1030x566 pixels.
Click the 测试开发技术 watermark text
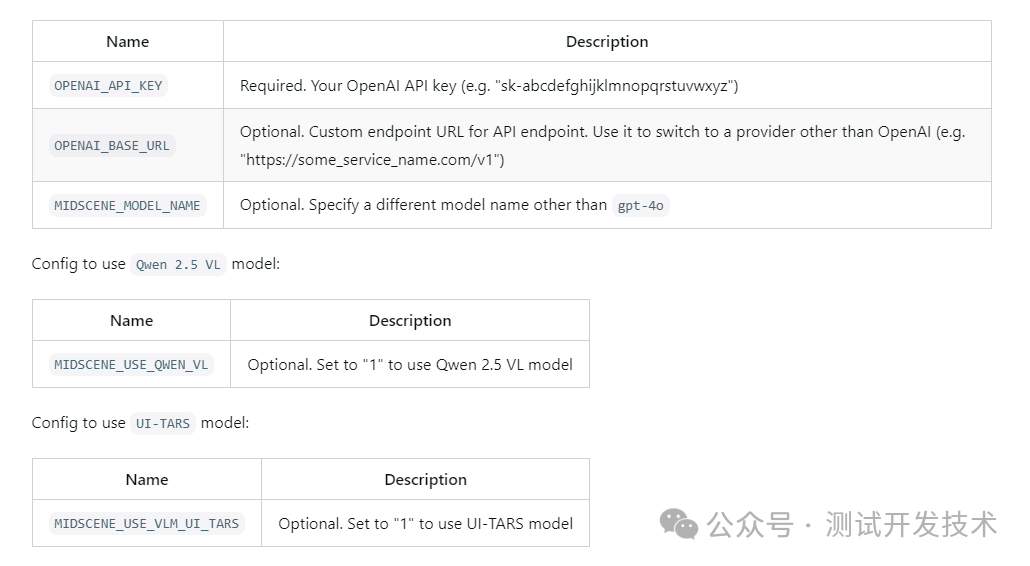[x=911, y=523]
